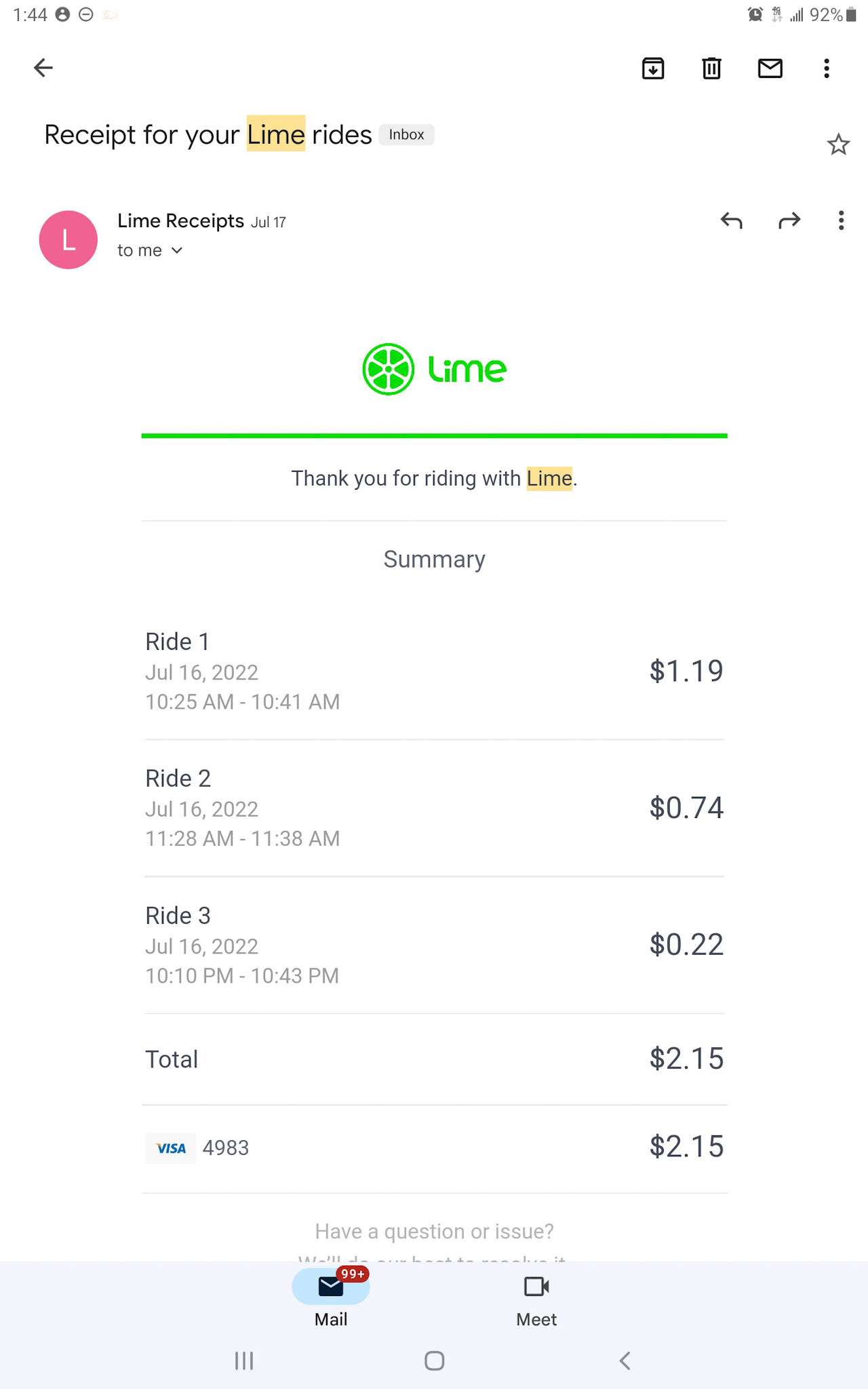Archive this Lime receipt email
Screen dimensions: 868x1389
[x=653, y=69]
